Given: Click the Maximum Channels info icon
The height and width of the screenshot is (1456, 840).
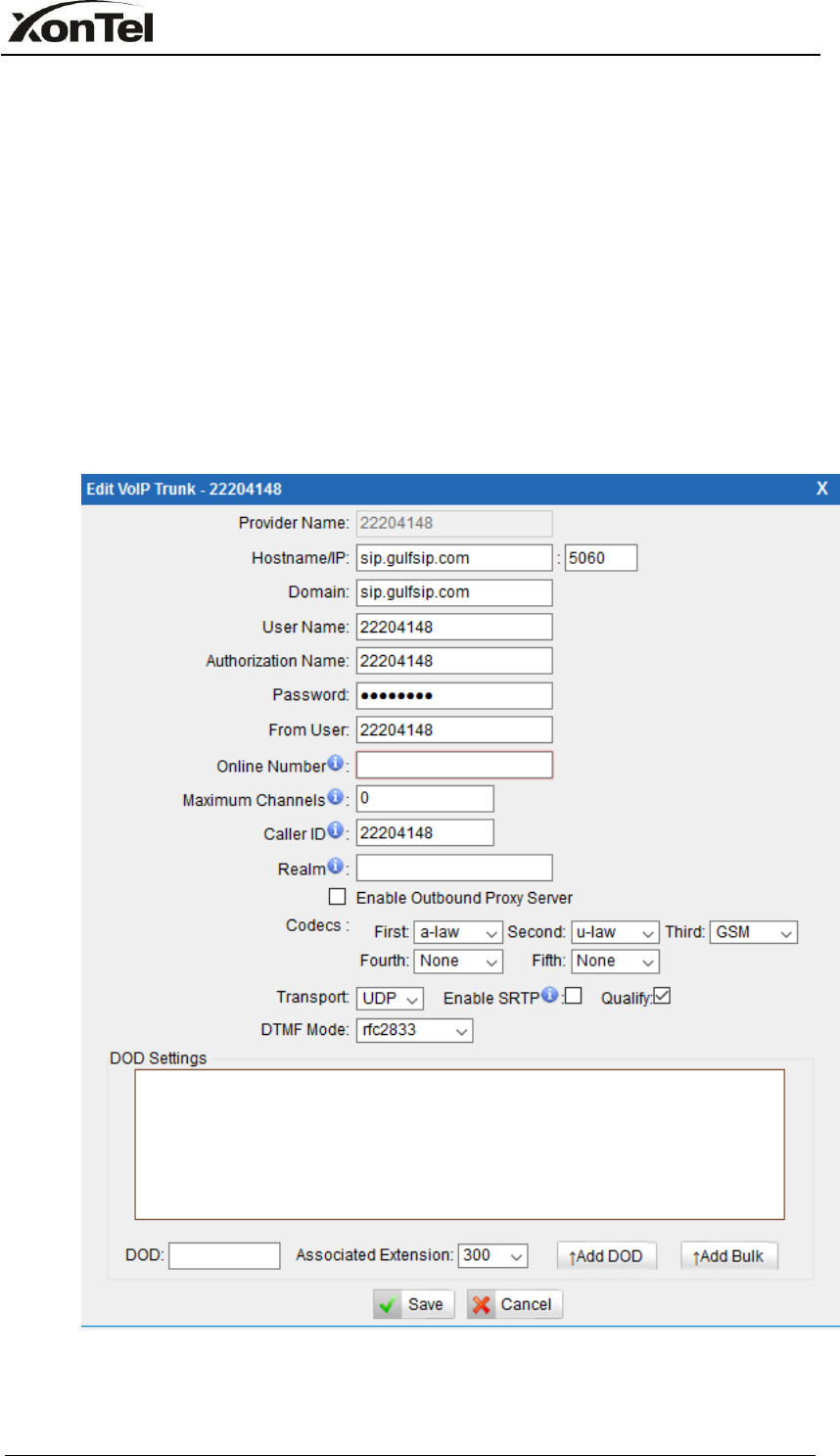Looking at the screenshot, I should (x=335, y=797).
